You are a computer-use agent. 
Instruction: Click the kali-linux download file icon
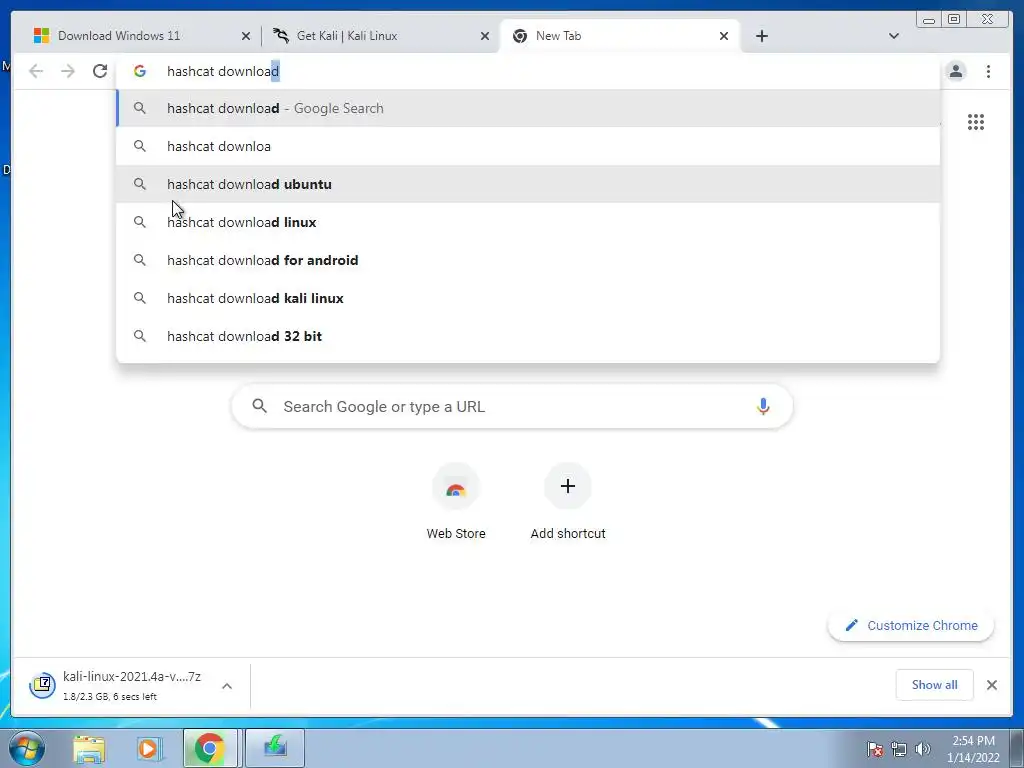pos(42,685)
